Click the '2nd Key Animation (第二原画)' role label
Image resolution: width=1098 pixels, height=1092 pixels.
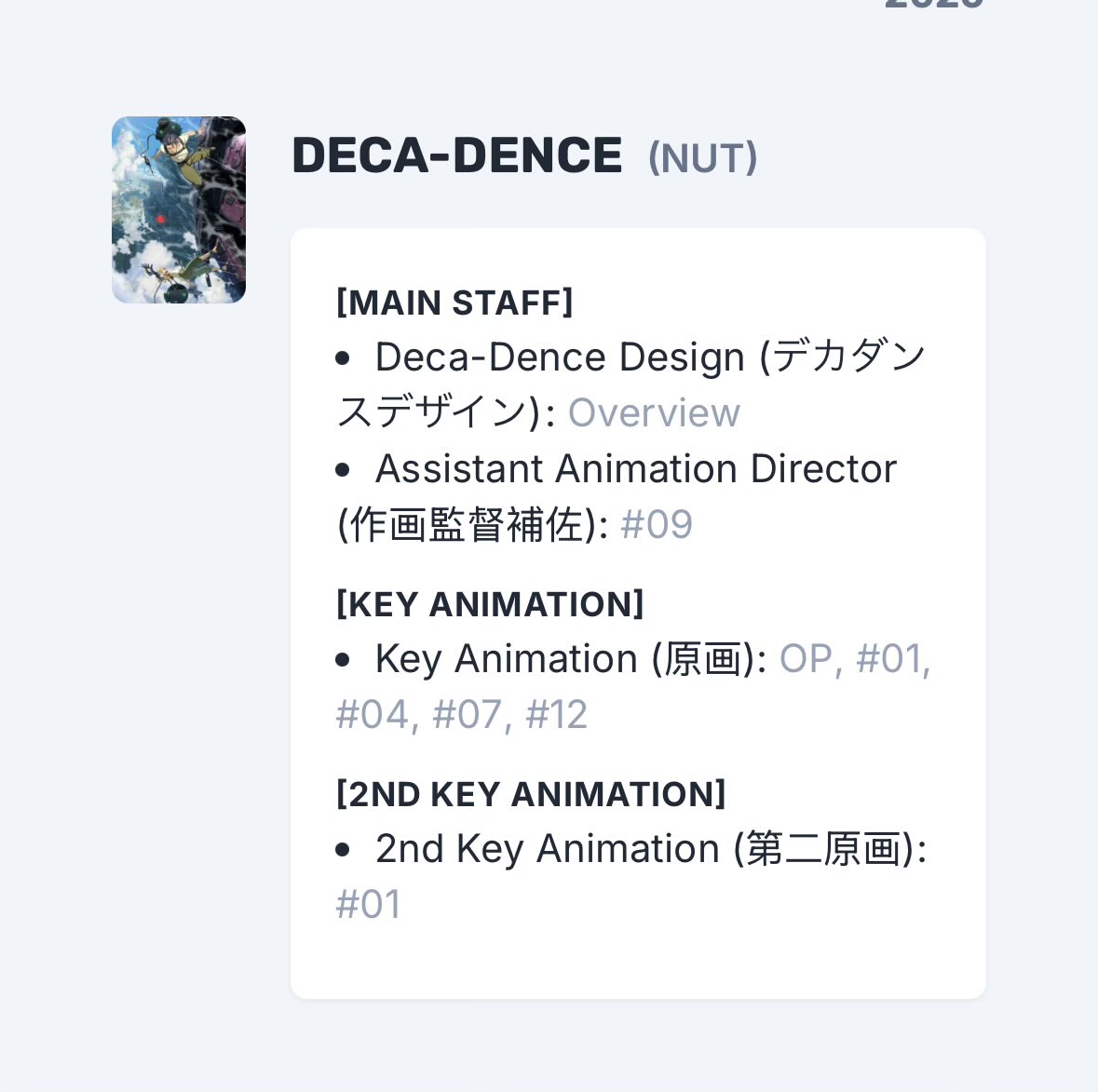point(650,849)
